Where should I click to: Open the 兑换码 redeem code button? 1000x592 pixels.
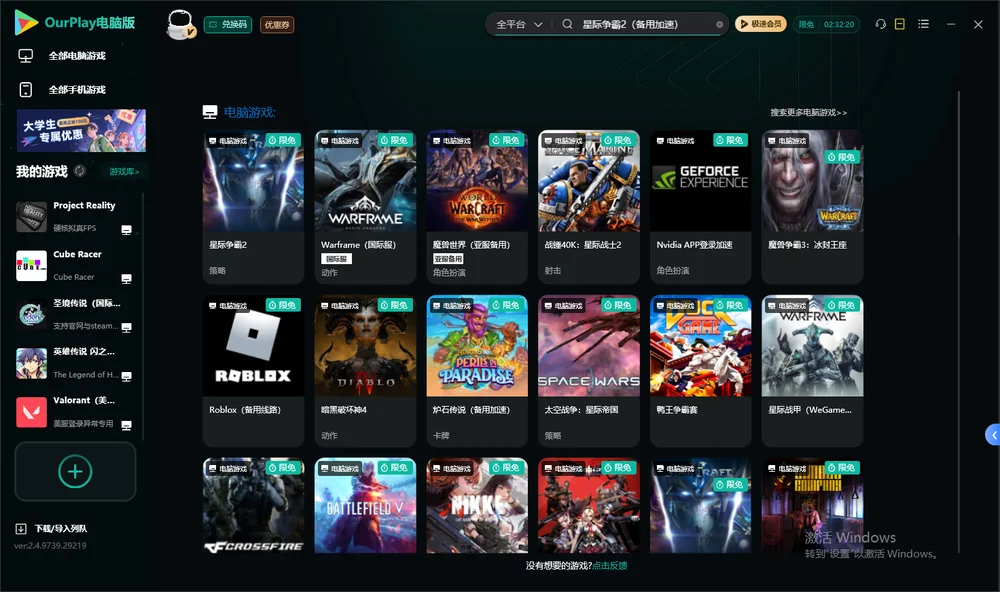point(228,24)
